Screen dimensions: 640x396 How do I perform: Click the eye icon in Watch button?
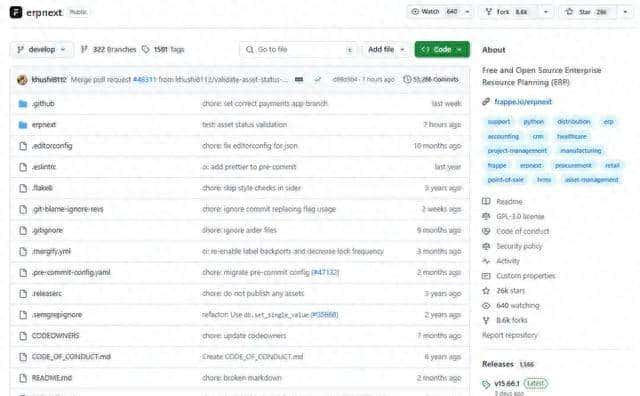(x=415, y=12)
